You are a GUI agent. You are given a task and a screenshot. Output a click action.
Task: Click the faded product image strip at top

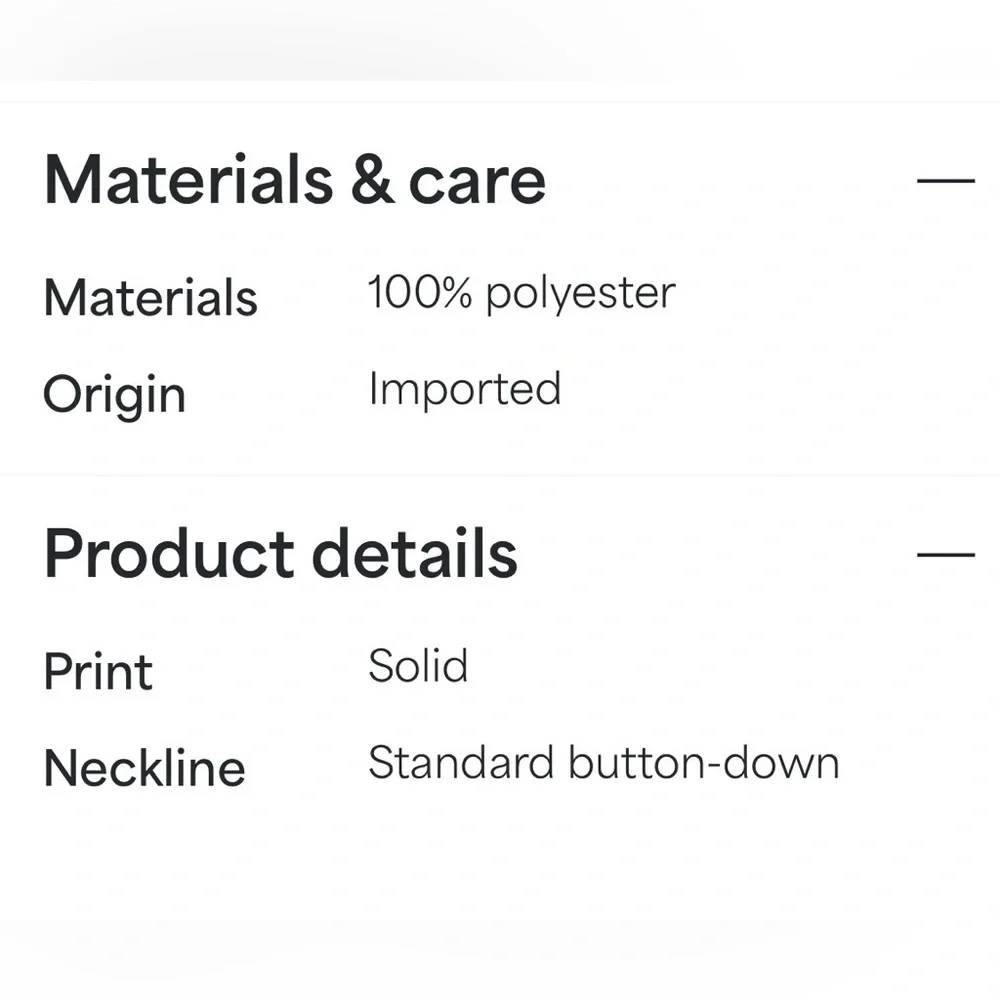500,40
